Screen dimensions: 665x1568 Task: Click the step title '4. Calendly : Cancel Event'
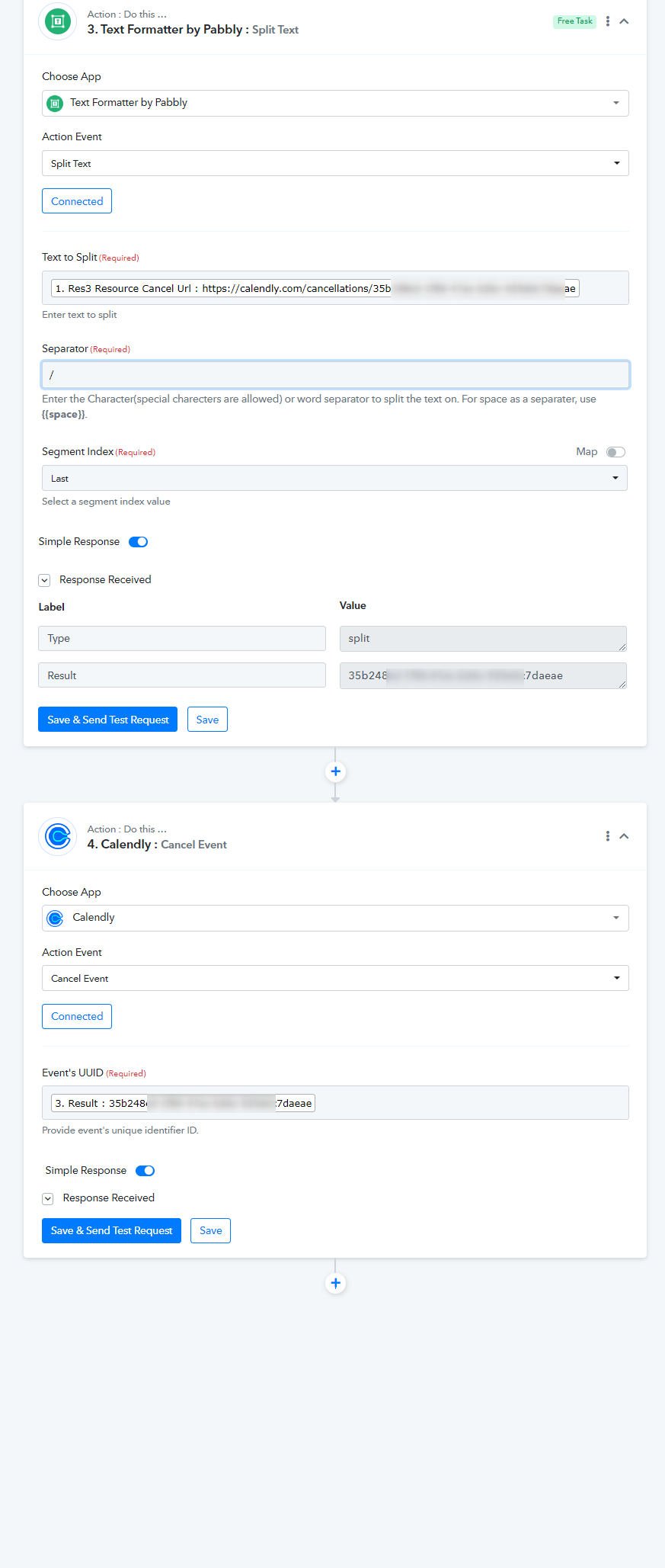pos(157,845)
